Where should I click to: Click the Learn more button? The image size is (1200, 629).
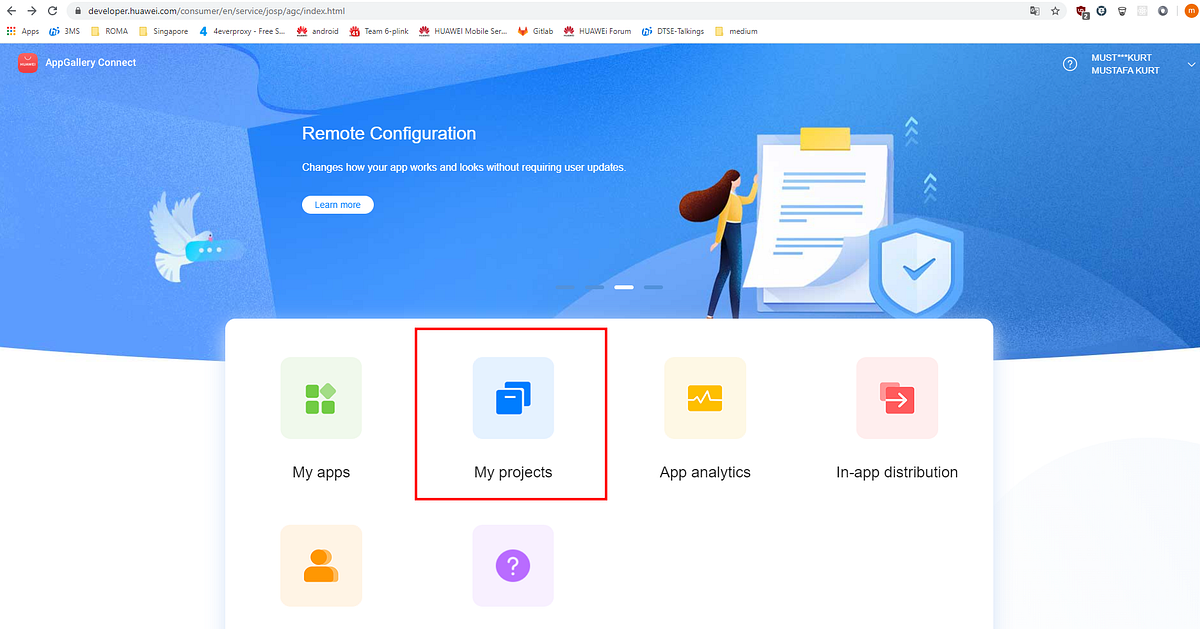pyautogui.click(x=337, y=204)
